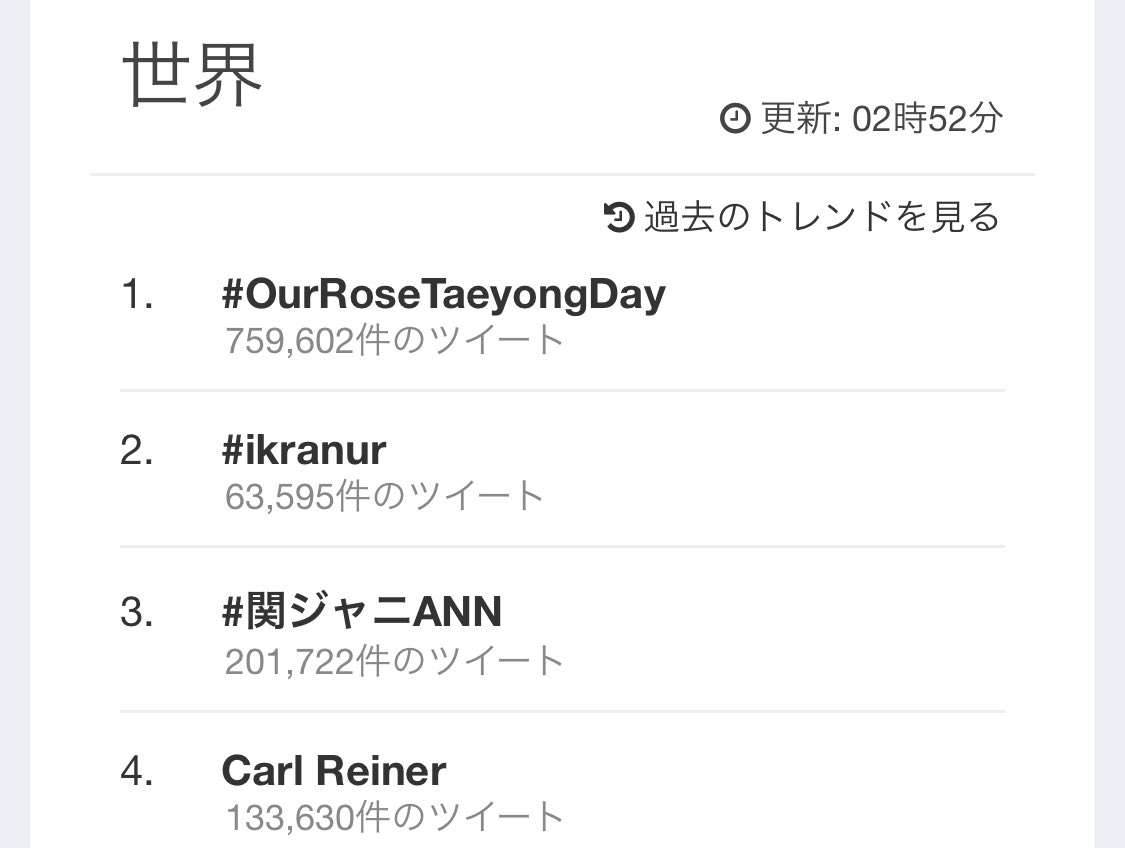Viewport: 1125px width, 848px height.
Task: Open the #OurRoseTaeyongDay trend
Action: [x=444, y=294]
